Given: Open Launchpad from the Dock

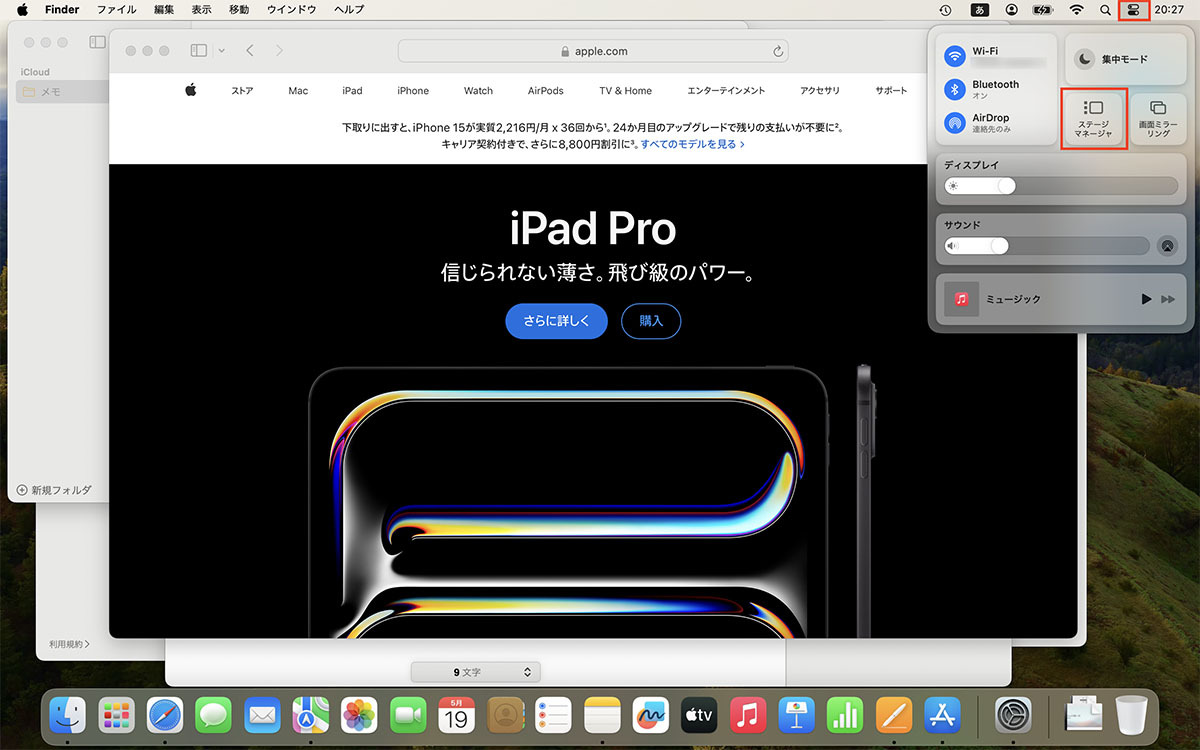Looking at the screenshot, I should [x=117, y=715].
